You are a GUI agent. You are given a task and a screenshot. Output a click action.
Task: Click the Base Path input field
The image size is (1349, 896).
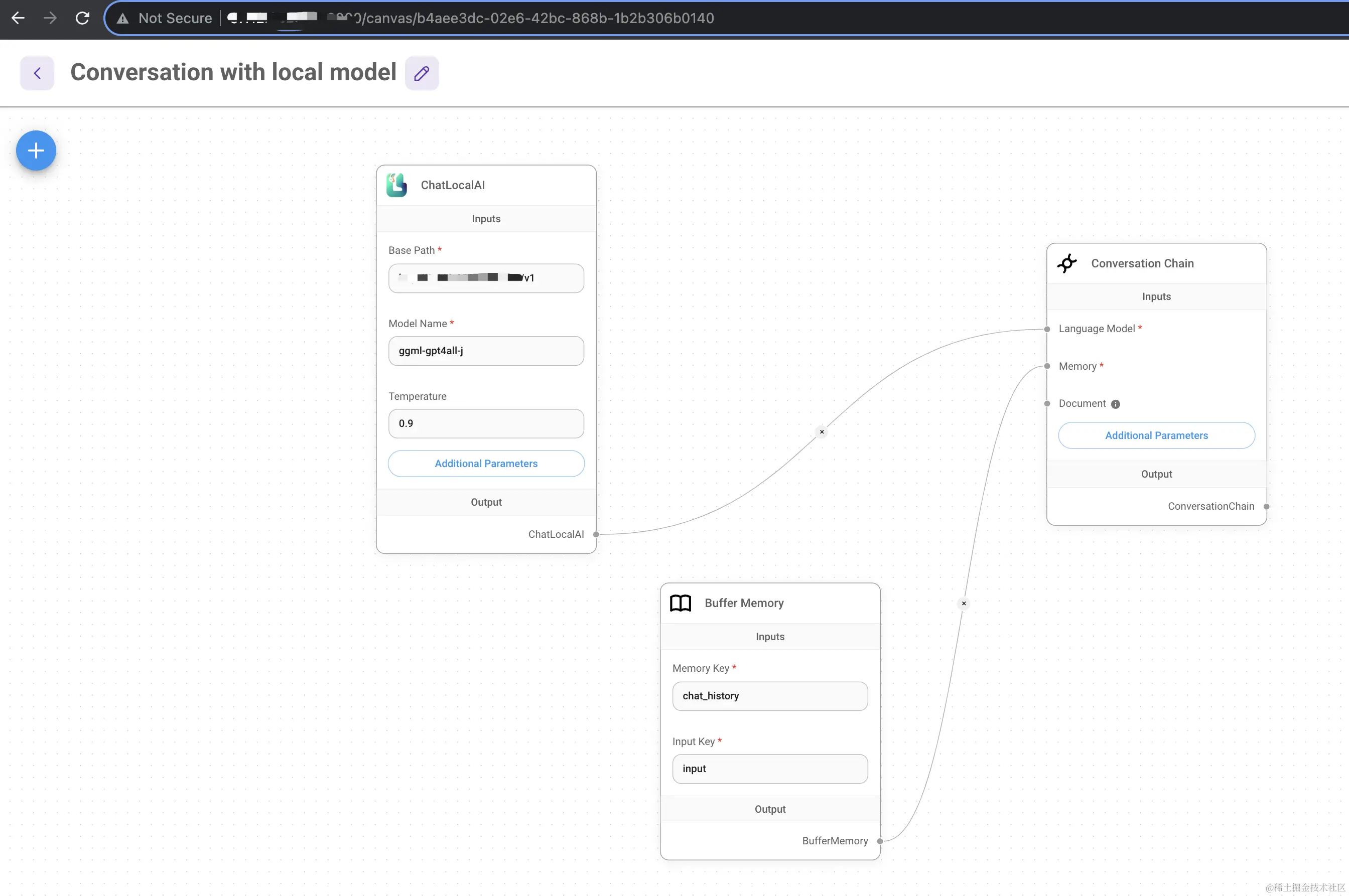tap(486, 278)
